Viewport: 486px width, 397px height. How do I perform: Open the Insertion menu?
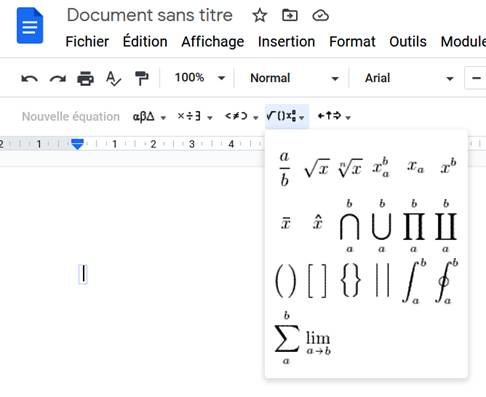[x=286, y=42]
